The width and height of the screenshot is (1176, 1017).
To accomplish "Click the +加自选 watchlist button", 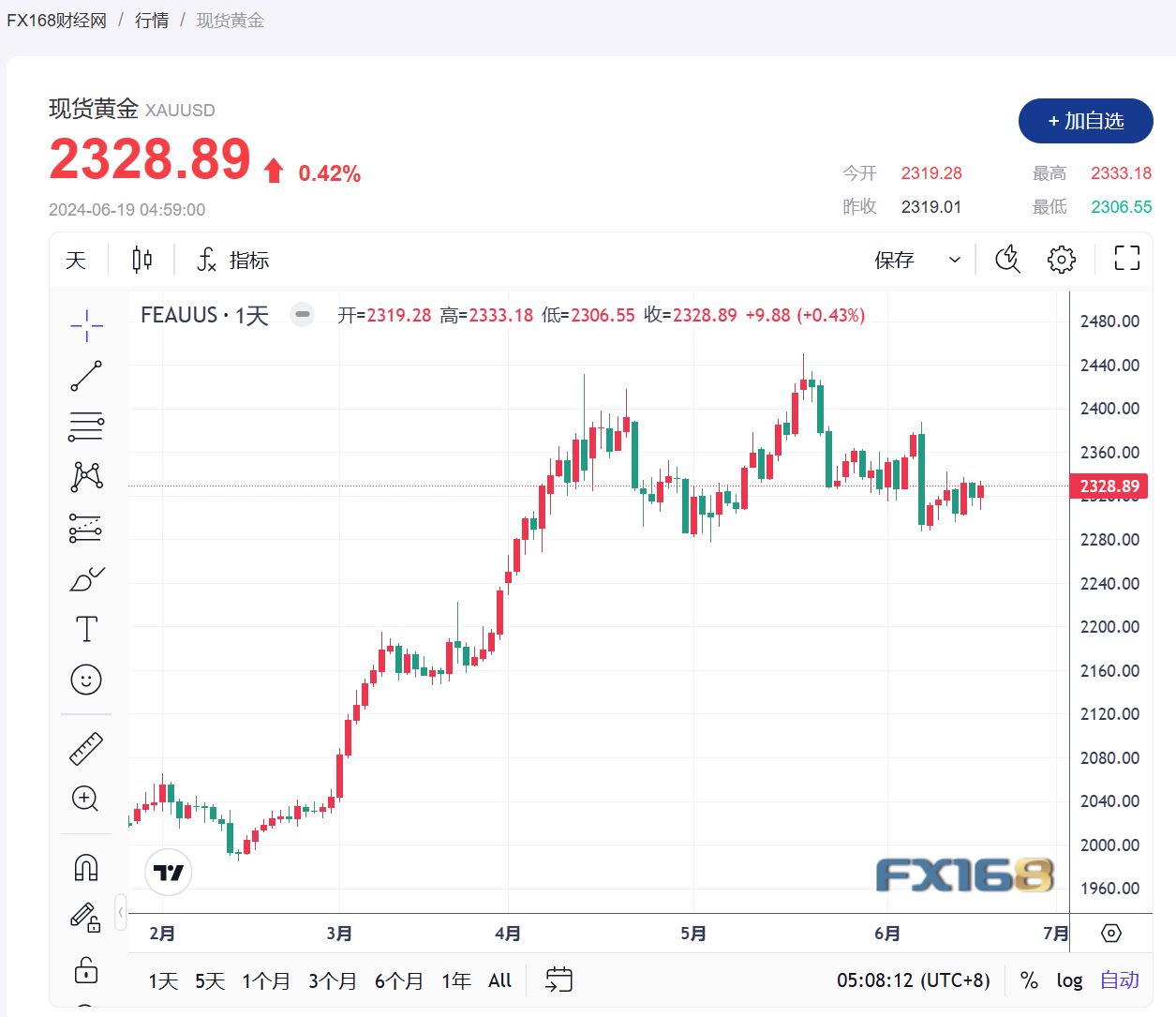I will pos(1085,121).
